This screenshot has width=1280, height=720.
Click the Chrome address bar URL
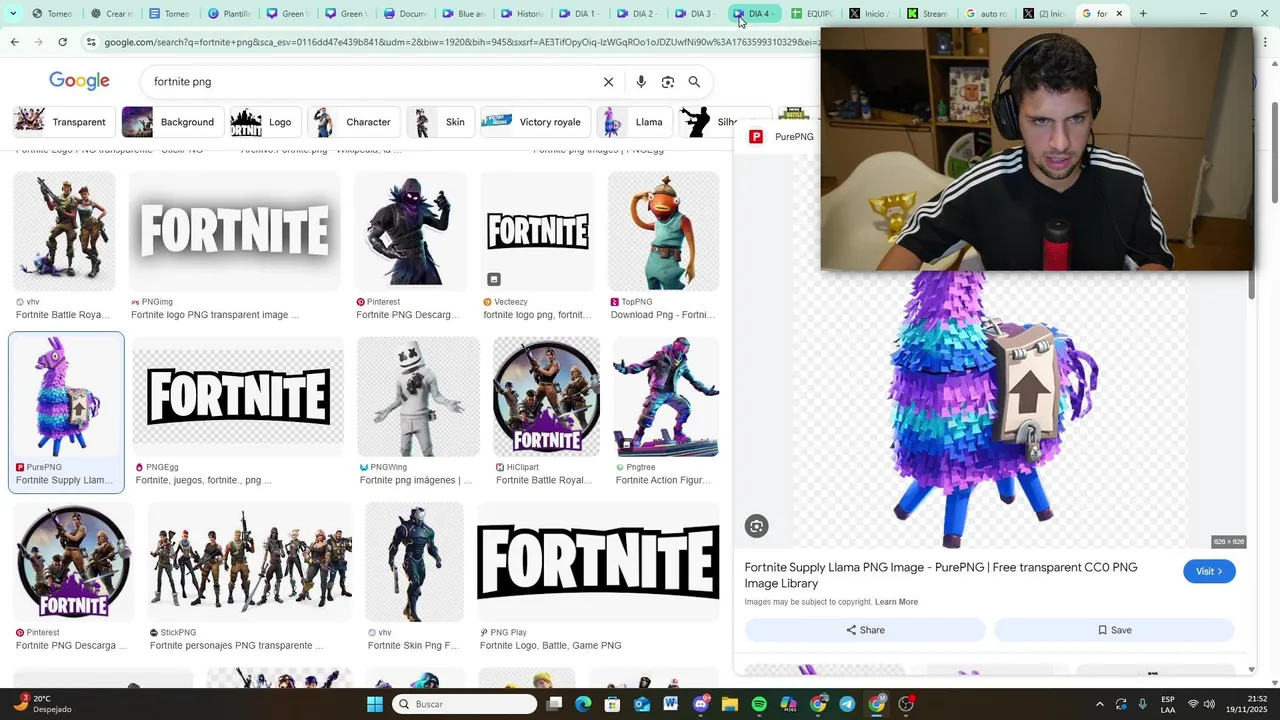(460, 42)
